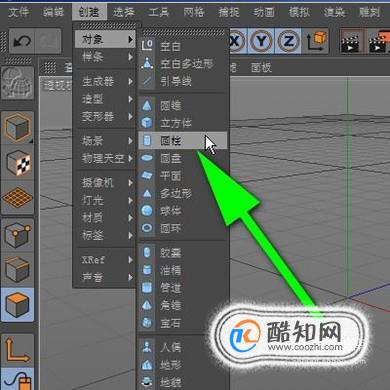390x390 pixels.
Task: Toggle the Y axis lock
Action: 261,41
